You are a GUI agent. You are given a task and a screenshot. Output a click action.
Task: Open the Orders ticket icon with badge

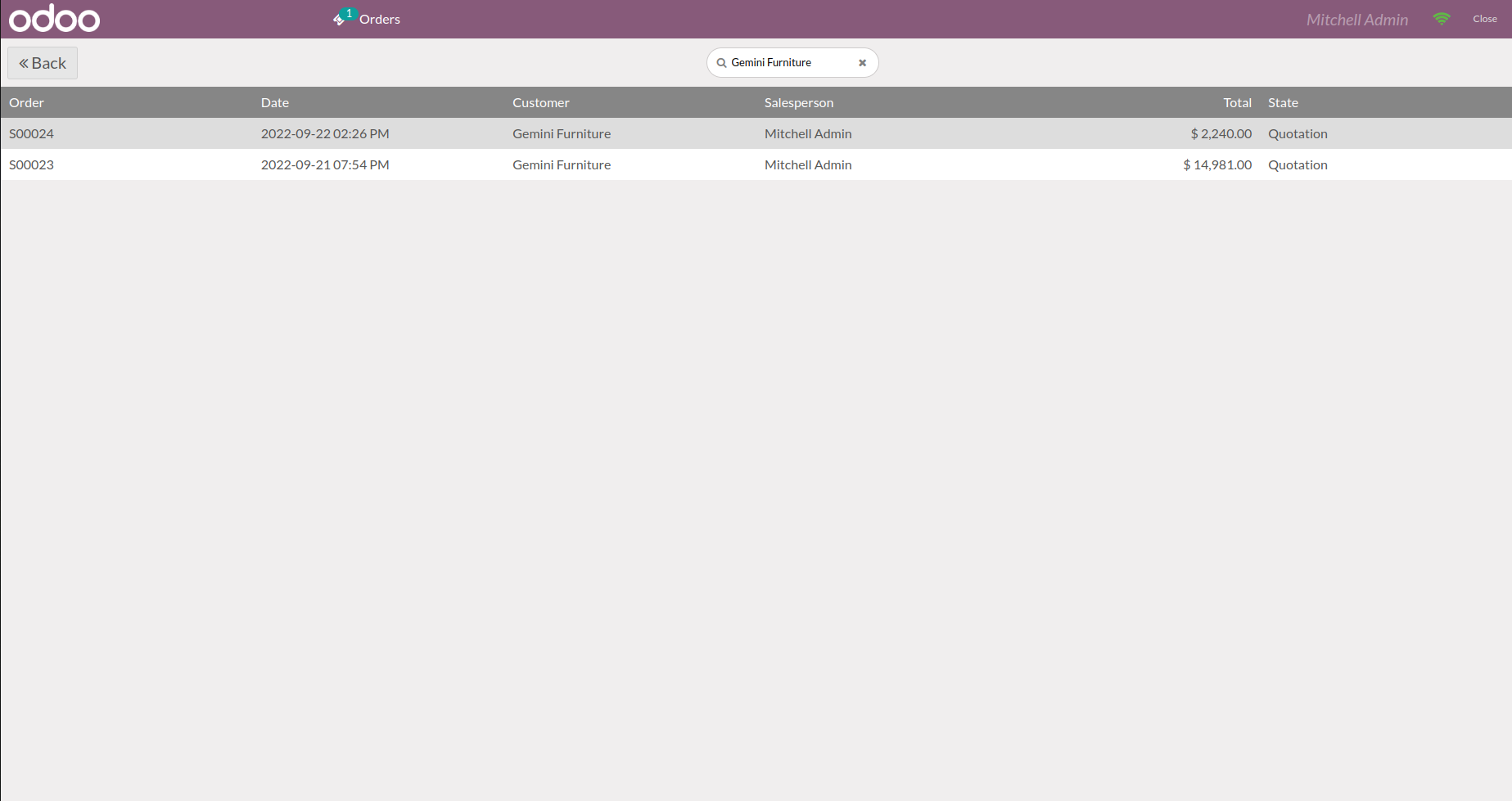(344, 17)
